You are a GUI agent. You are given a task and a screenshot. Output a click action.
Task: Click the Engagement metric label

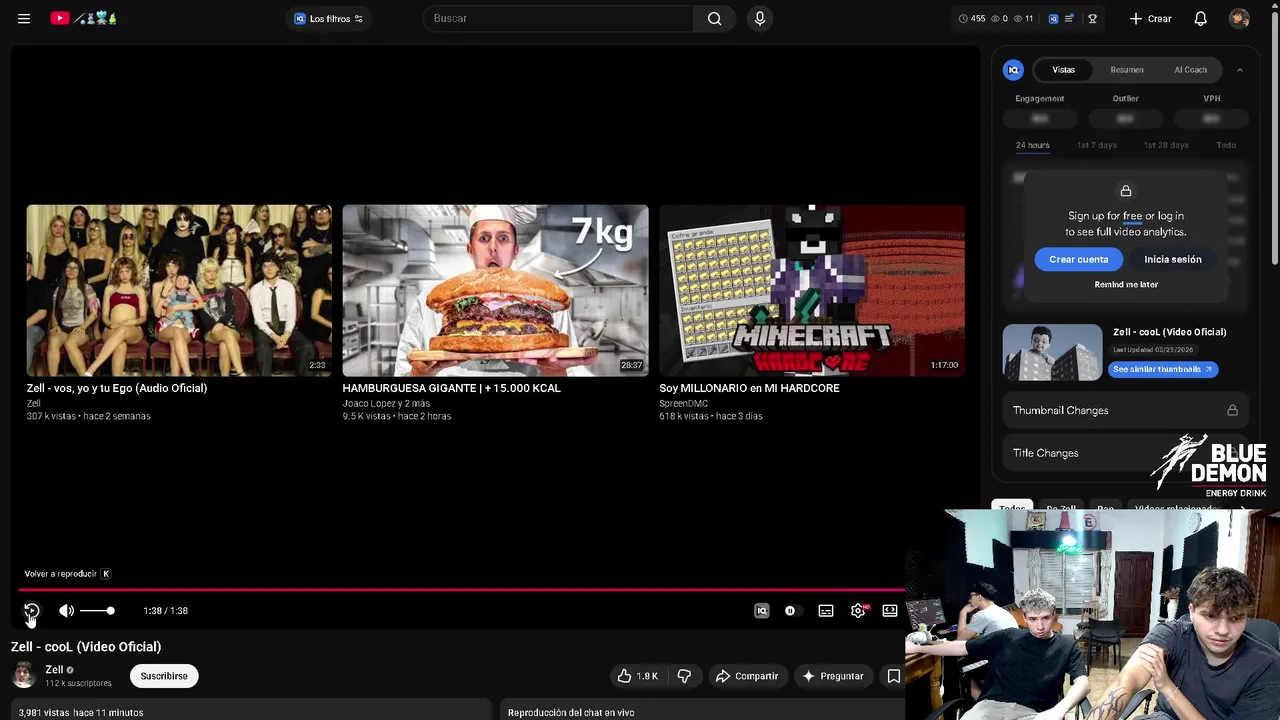1039,98
